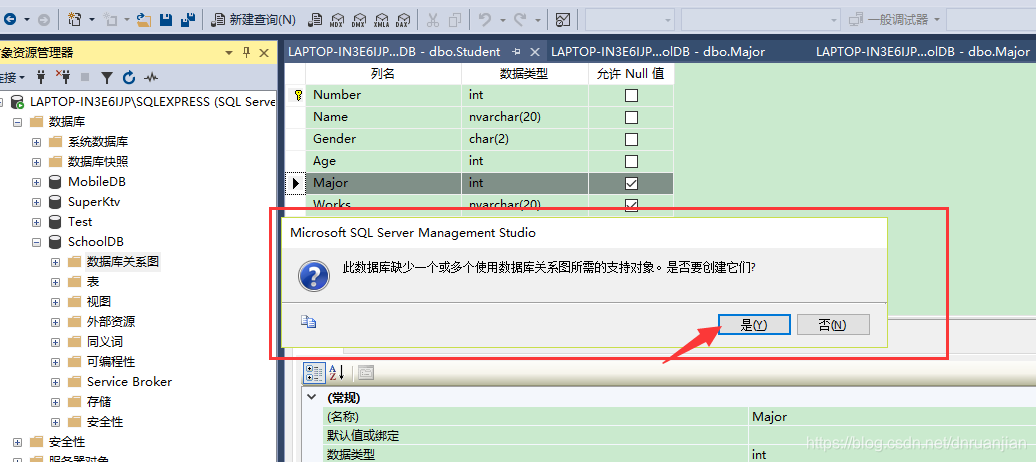
Task: Pin the Object Explorer panel with pushpin
Action: [x=246, y=53]
